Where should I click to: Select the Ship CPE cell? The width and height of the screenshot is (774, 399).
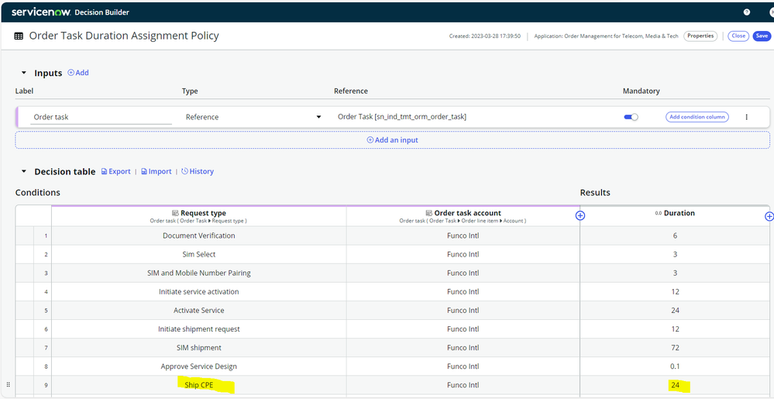click(x=198, y=385)
